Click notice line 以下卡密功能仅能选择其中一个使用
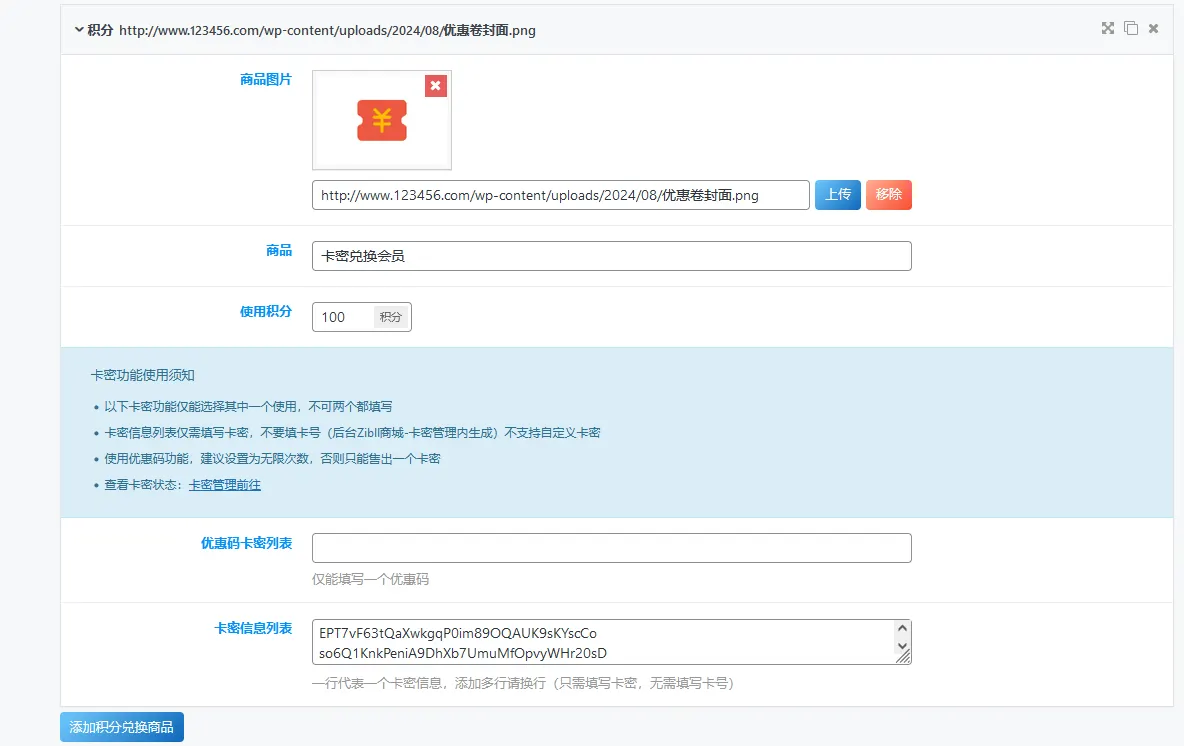Viewport: 1184px width, 746px height. point(248,406)
